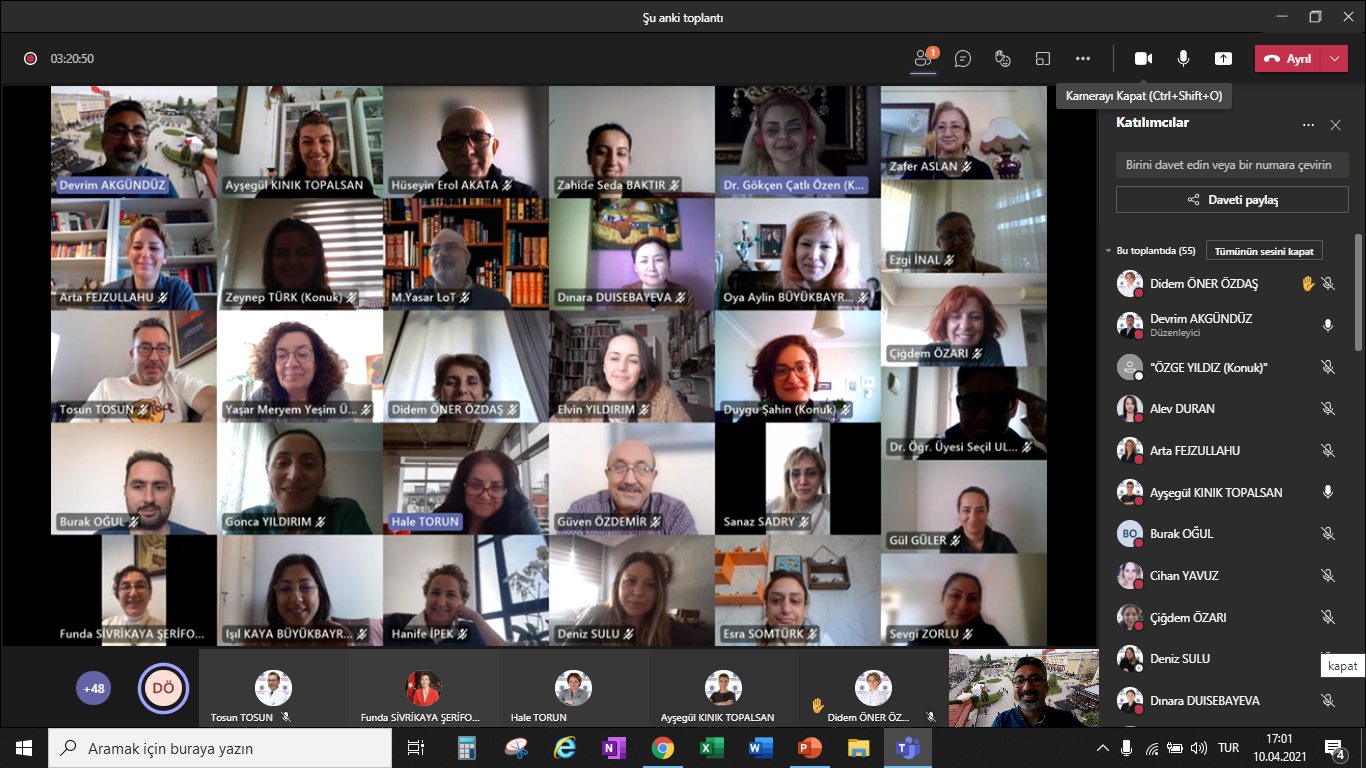Open the dropdown arrow next to Ayrıl
The height and width of the screenshot is (768, 1366).
(x=1335, y=59)
